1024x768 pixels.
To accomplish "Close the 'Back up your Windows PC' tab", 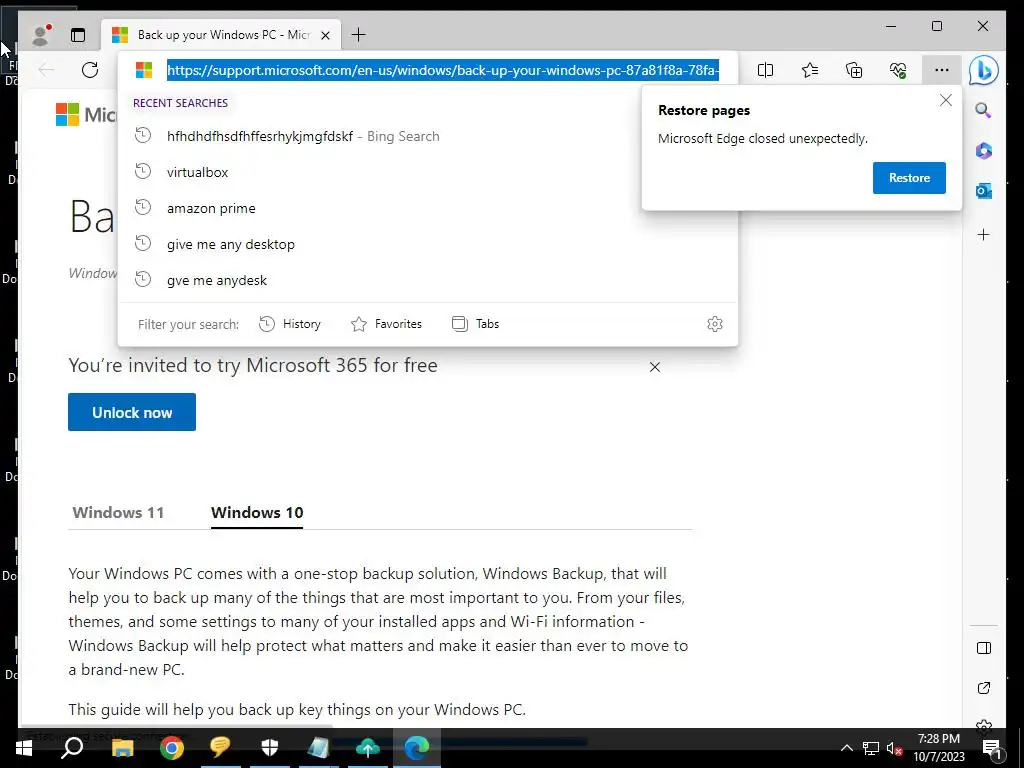I will point(325,35).
